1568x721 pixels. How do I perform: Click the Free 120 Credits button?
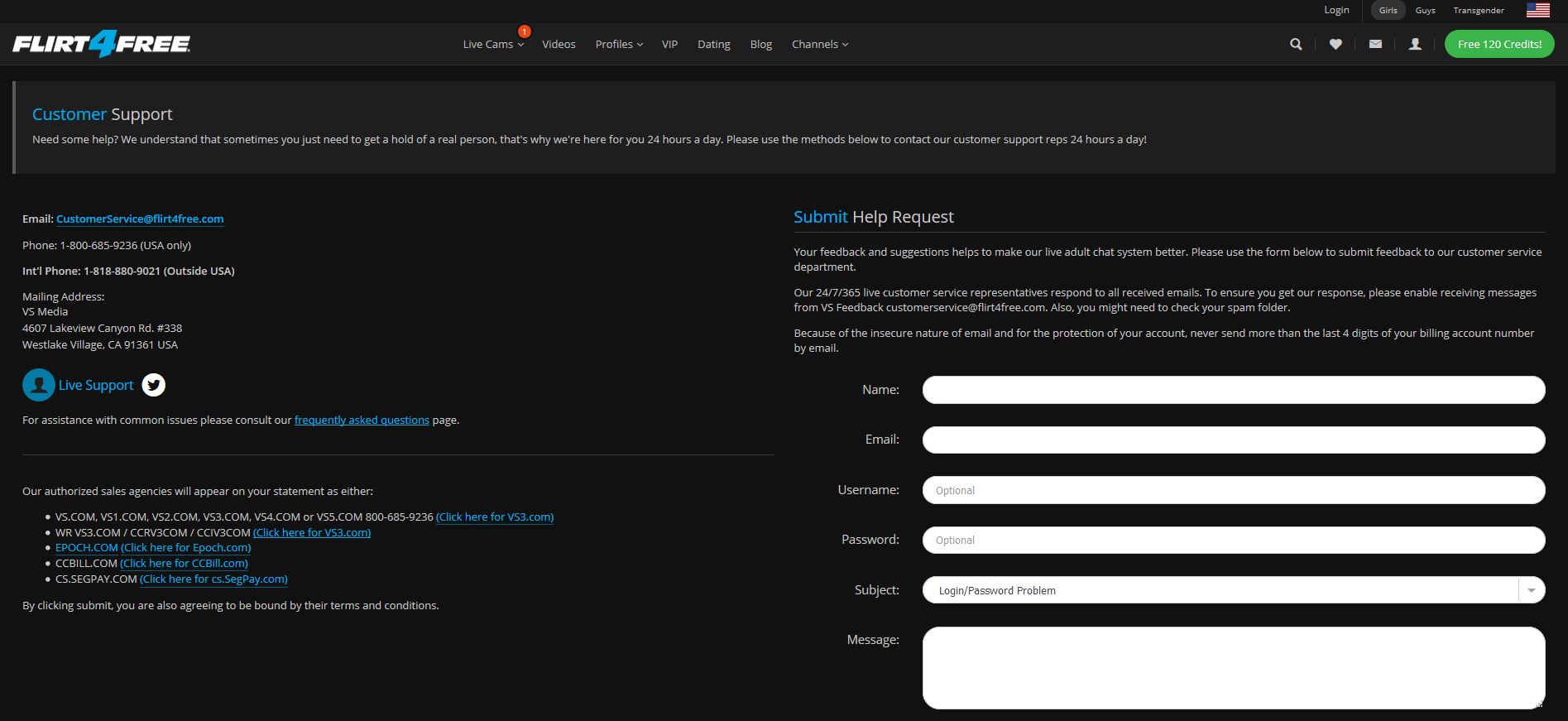pyautogui.click(x=1499, y=45)
